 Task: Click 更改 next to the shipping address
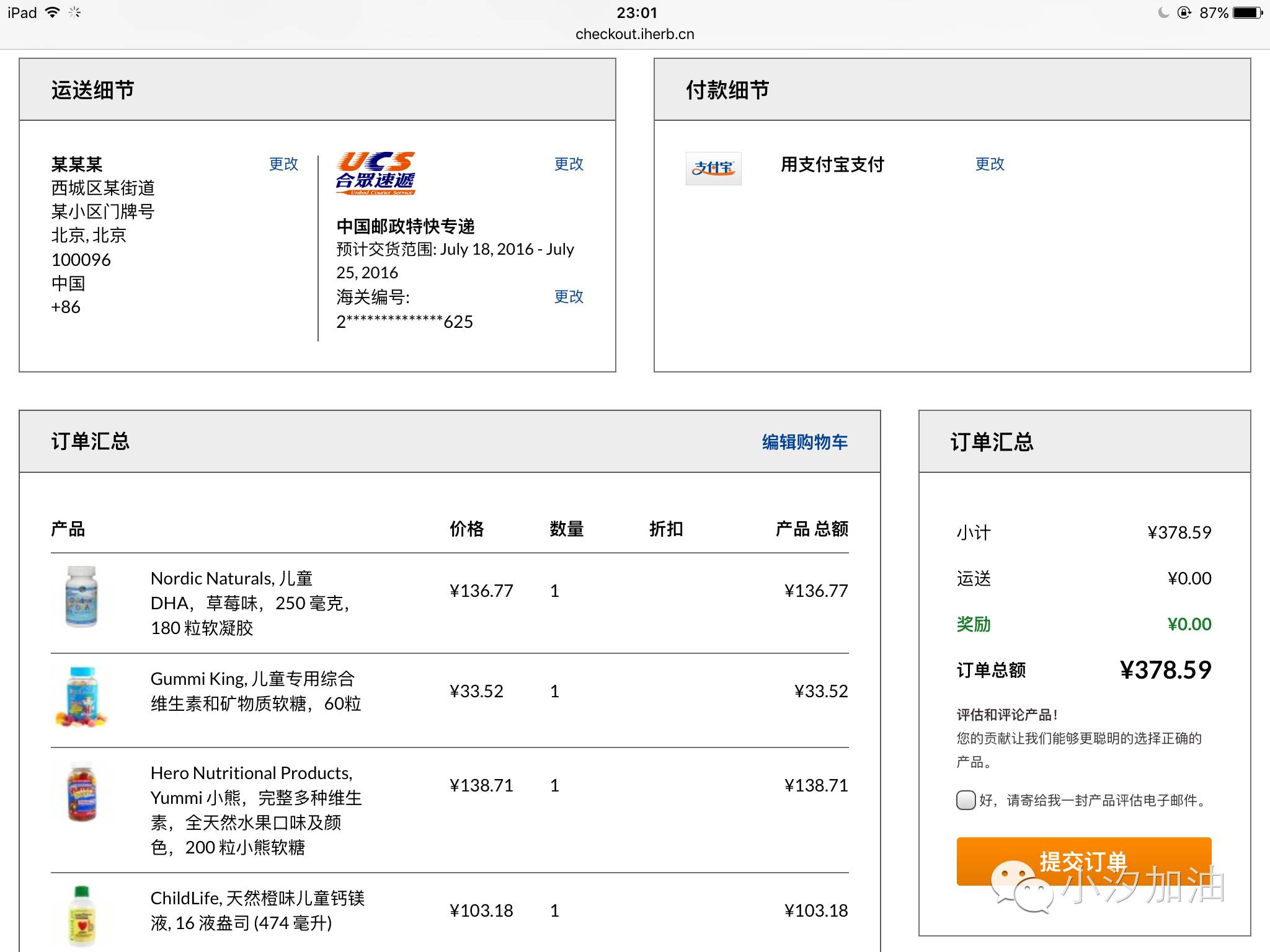[284, 164]
